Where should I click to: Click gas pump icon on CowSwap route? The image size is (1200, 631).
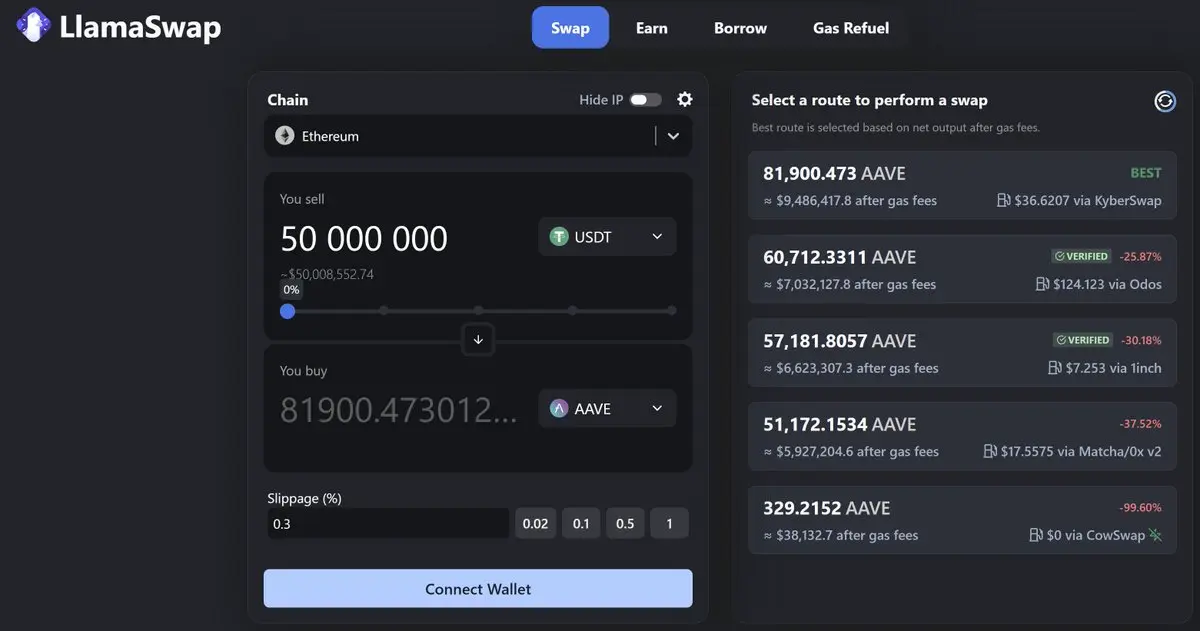(x=1036, y=535)
